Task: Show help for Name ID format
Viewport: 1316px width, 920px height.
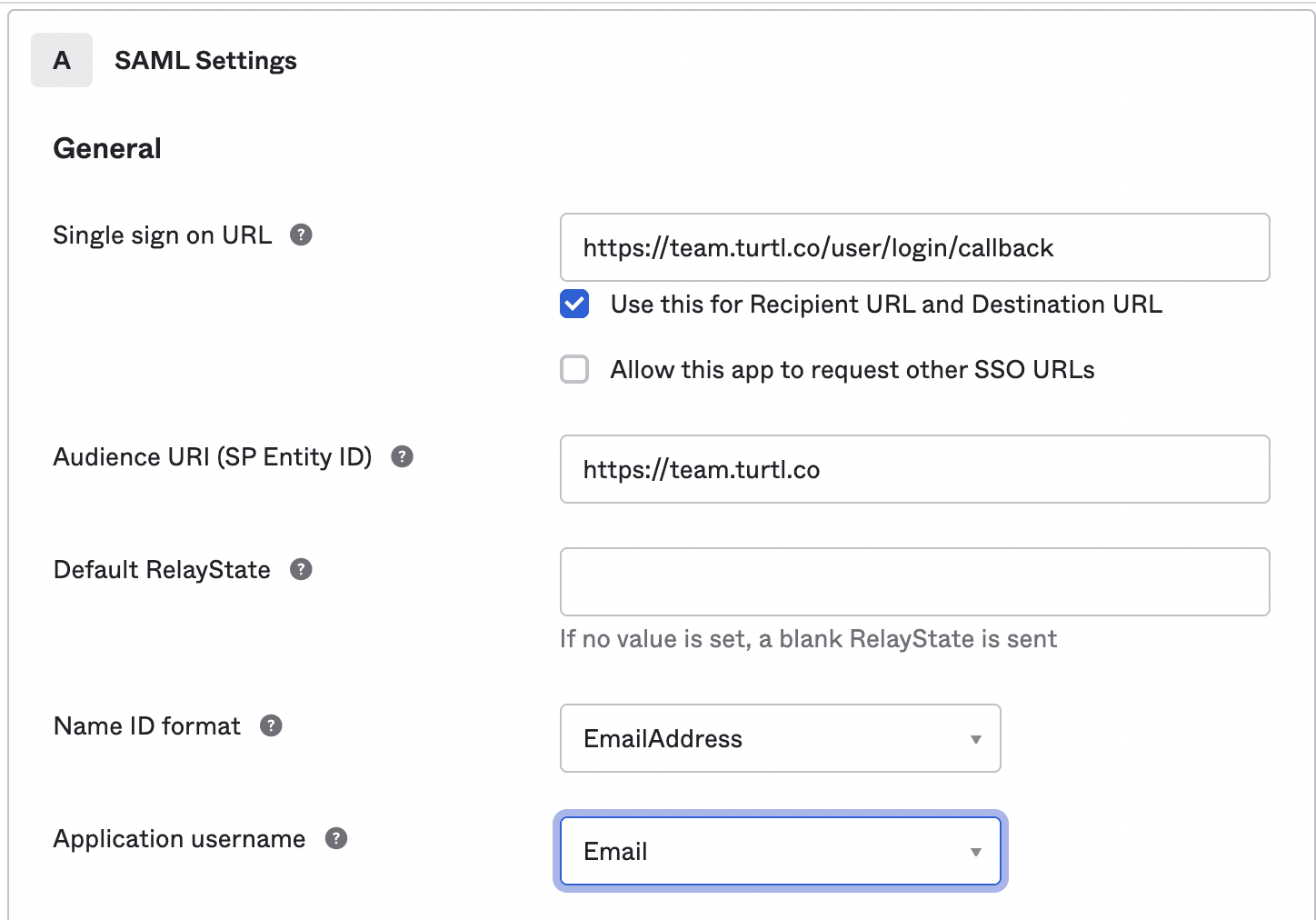Action: point(271,725)
